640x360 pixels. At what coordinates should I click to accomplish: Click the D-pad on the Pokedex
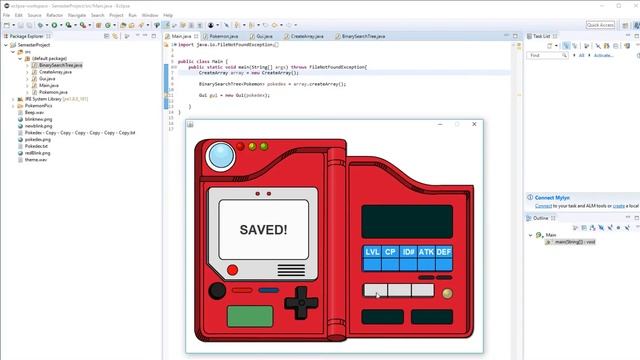coord(301,302)
